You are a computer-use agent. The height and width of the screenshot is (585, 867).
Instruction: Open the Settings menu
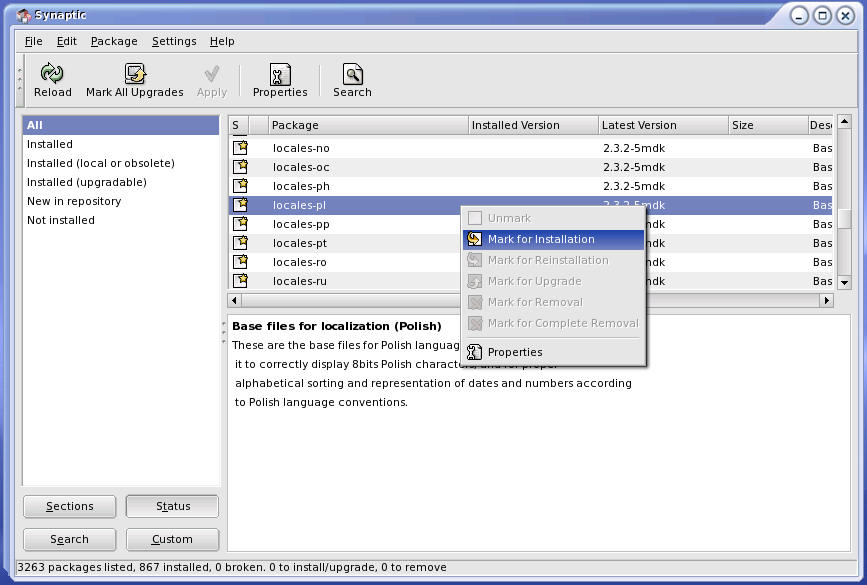(174, 41)
